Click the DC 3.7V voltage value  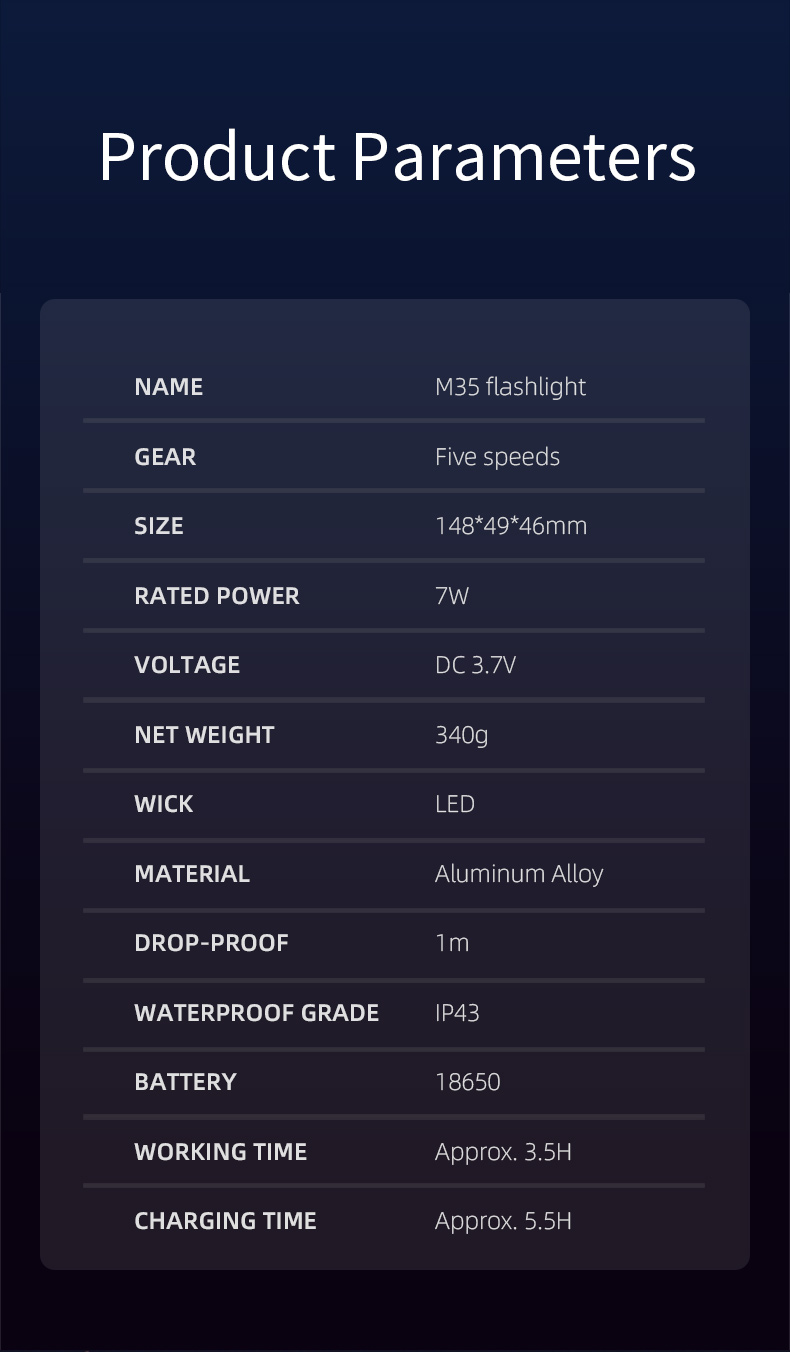475,665
